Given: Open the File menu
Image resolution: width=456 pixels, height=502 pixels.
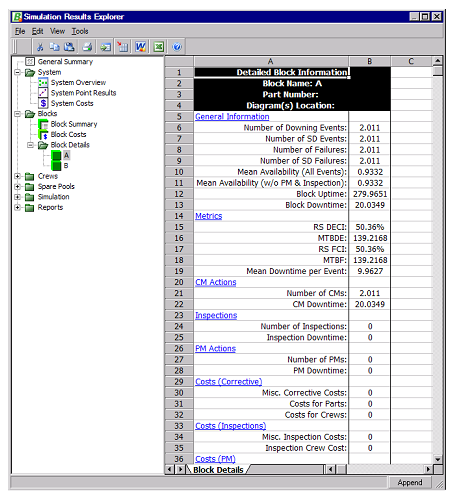Looking at the screenshot, I should pyautogui.click(x=20, y=31).
